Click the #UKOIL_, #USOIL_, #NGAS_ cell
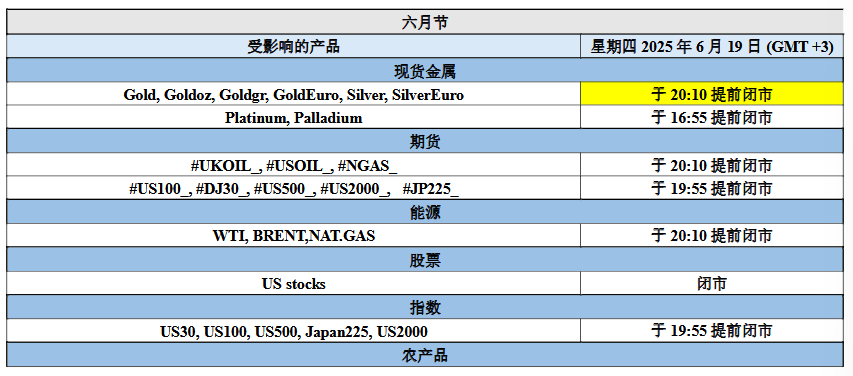853x376 pixels. click(294, 165)
